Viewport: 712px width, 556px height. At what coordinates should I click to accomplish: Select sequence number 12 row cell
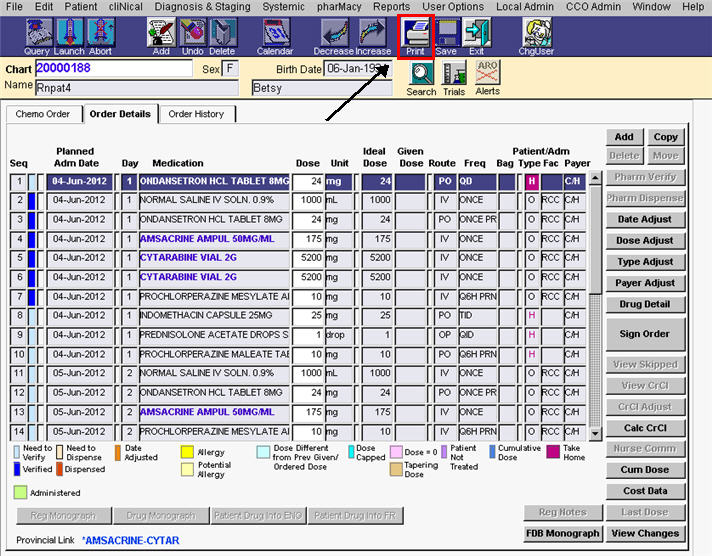click(19, 392)
